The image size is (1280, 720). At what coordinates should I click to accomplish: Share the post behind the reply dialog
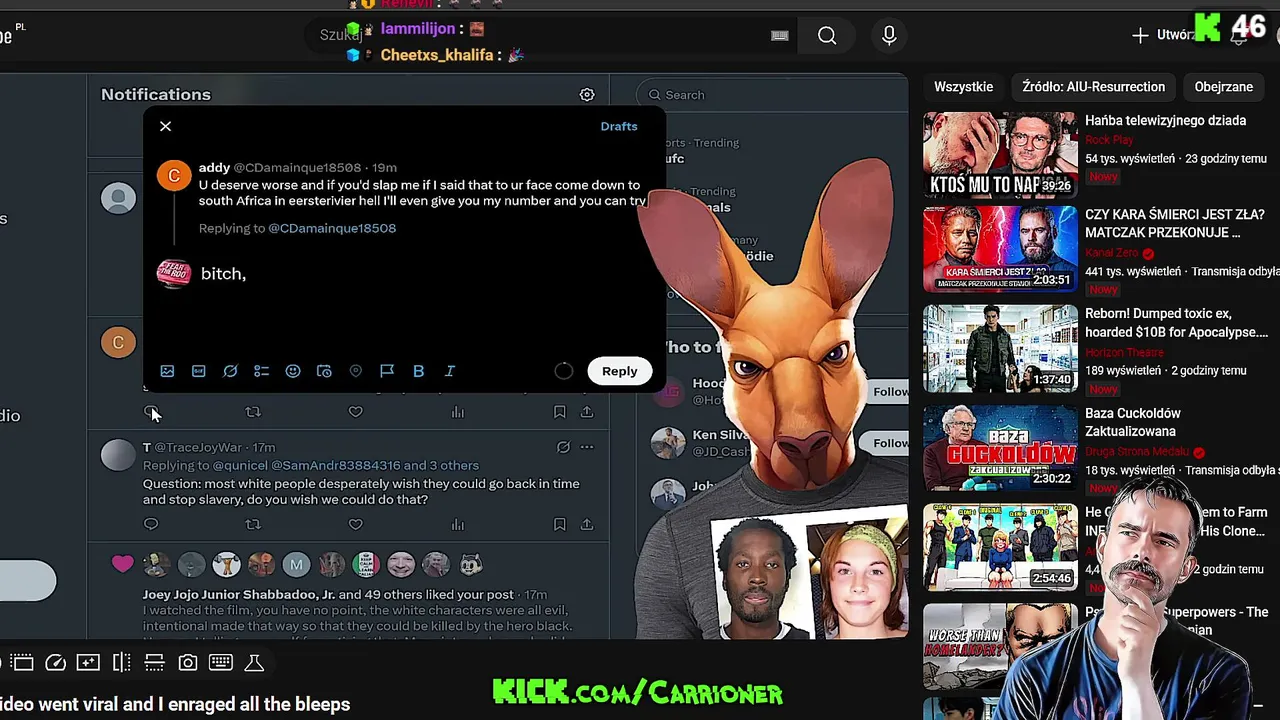[587, 412]
